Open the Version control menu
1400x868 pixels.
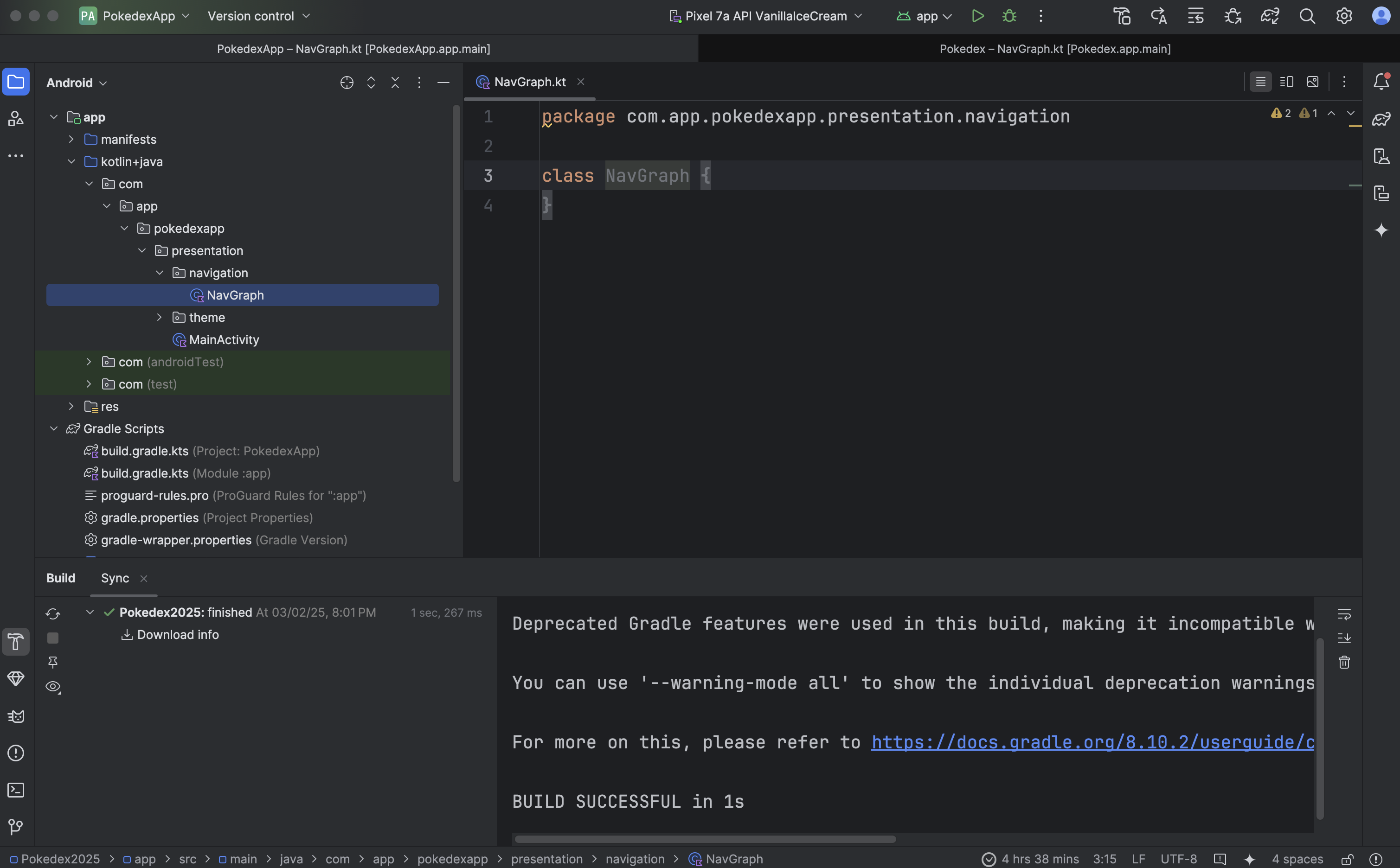click(x=258, y=16)
